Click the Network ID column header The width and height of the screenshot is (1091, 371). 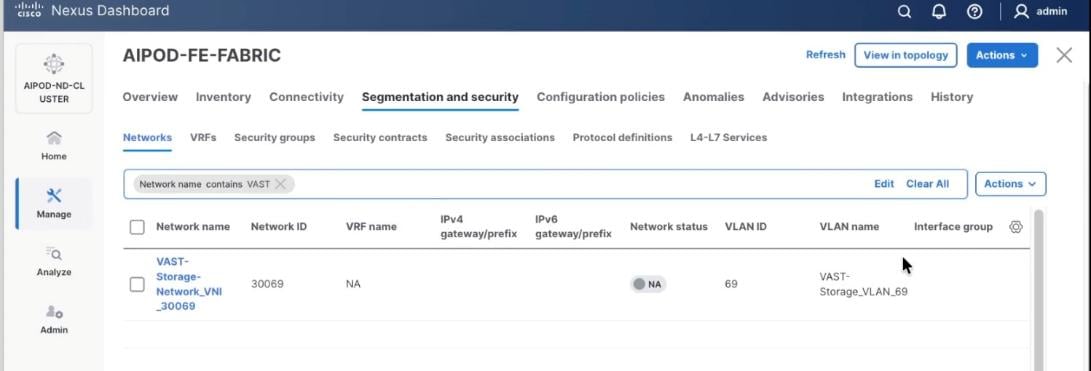tap(278, 226)
